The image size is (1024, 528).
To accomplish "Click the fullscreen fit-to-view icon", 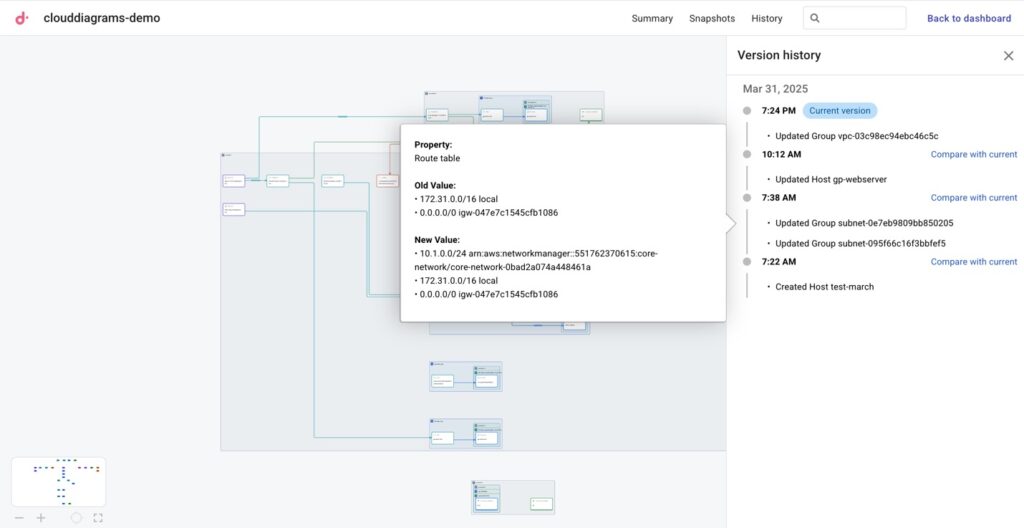I will pos(98,518).
